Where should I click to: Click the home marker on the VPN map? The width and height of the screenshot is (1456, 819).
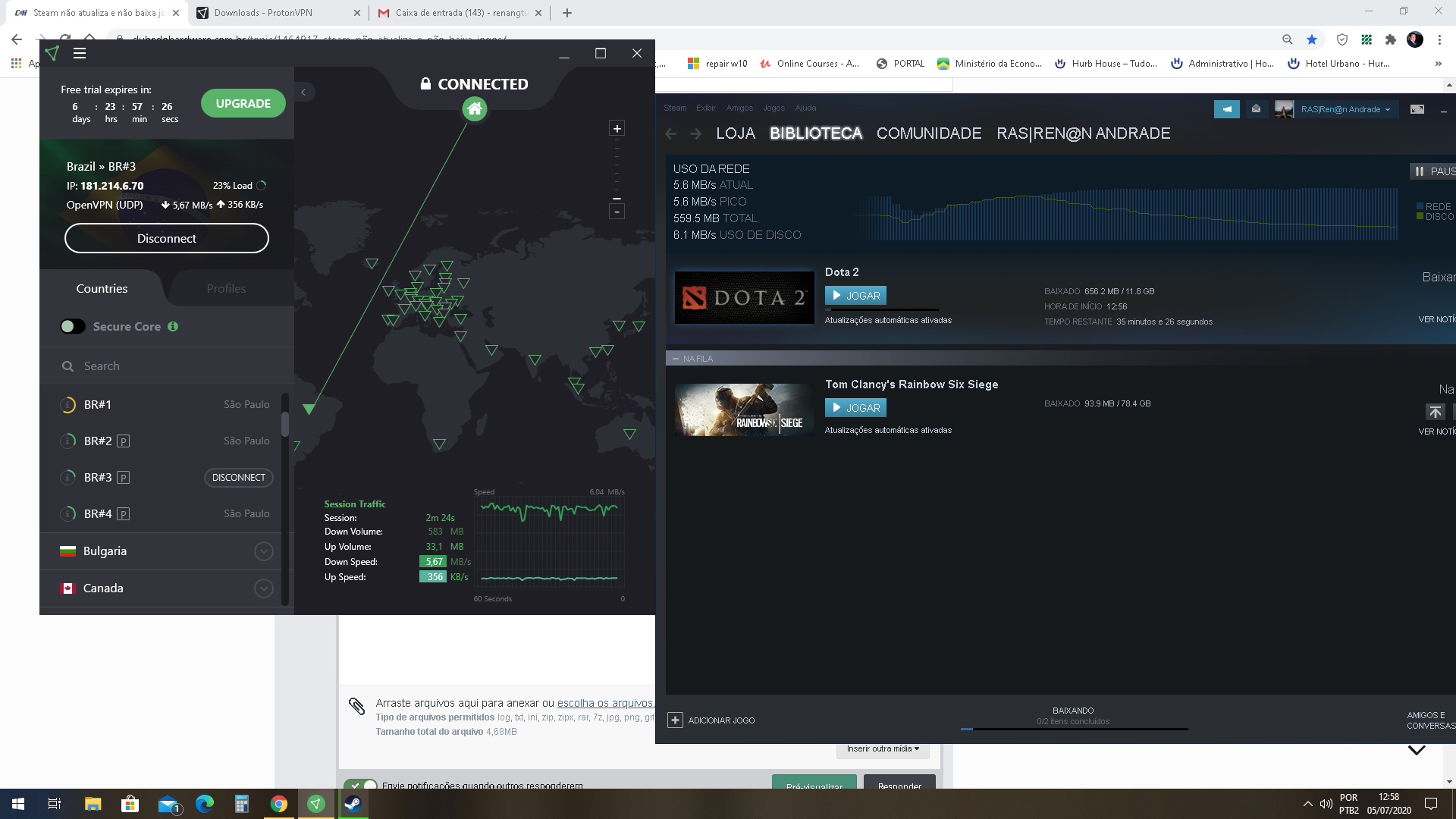point(475,109)
